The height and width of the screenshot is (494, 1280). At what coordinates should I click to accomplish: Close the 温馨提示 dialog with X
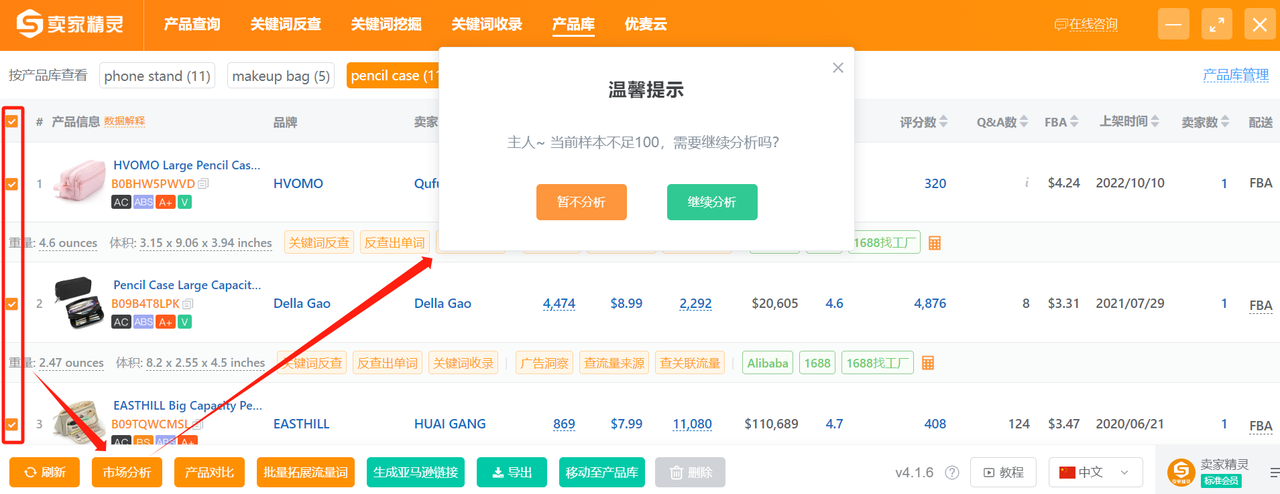(x=838, y=68)
